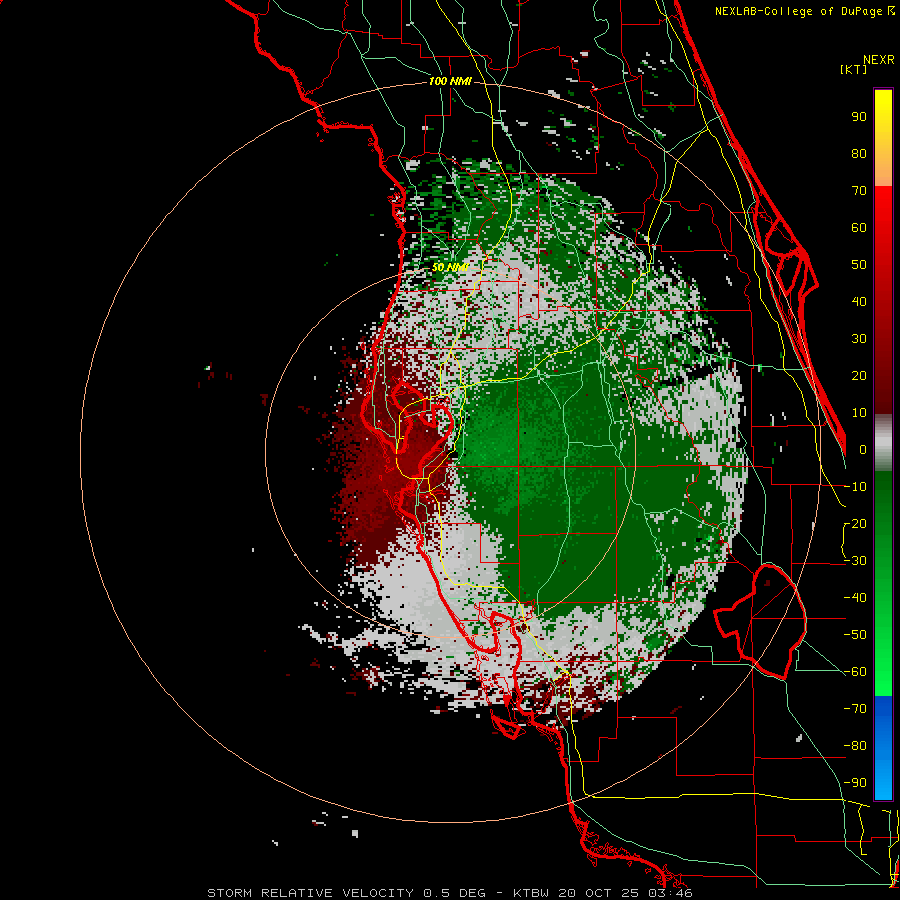Click the -50 value on velocity scale

[855, 635]
